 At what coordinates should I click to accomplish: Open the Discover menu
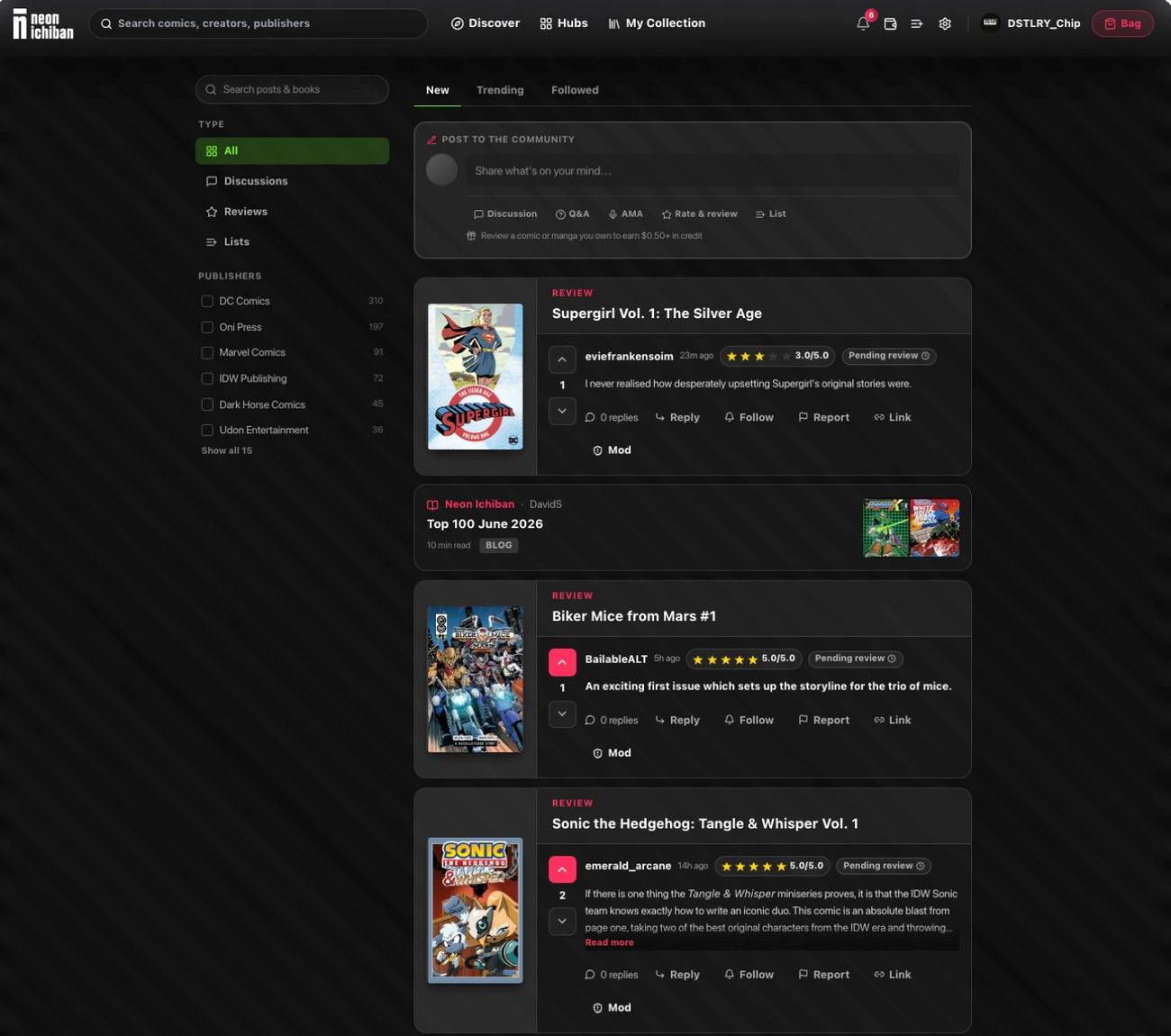click(x=486, y=23)
